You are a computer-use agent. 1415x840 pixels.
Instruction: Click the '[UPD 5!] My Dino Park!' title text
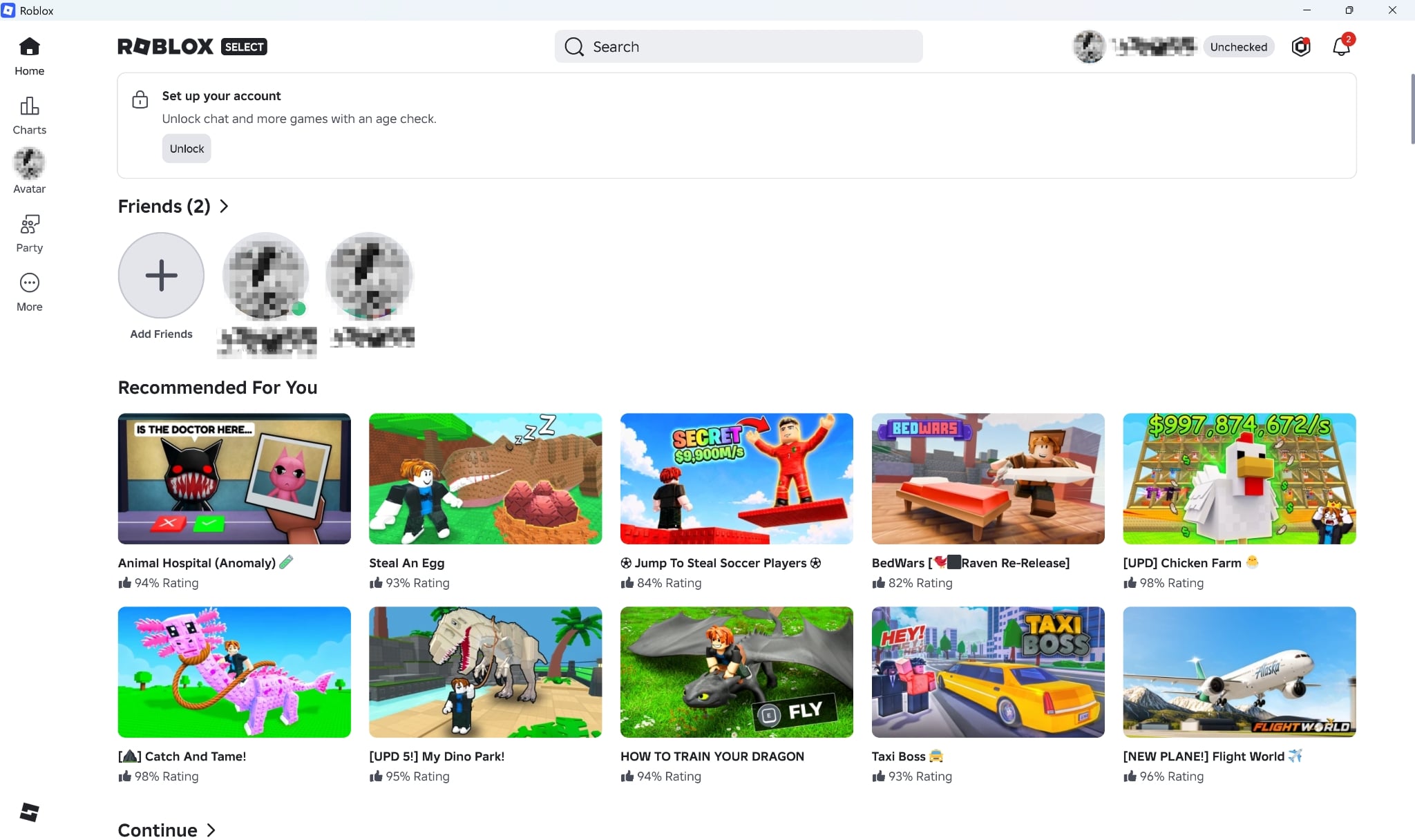point(437,756)
